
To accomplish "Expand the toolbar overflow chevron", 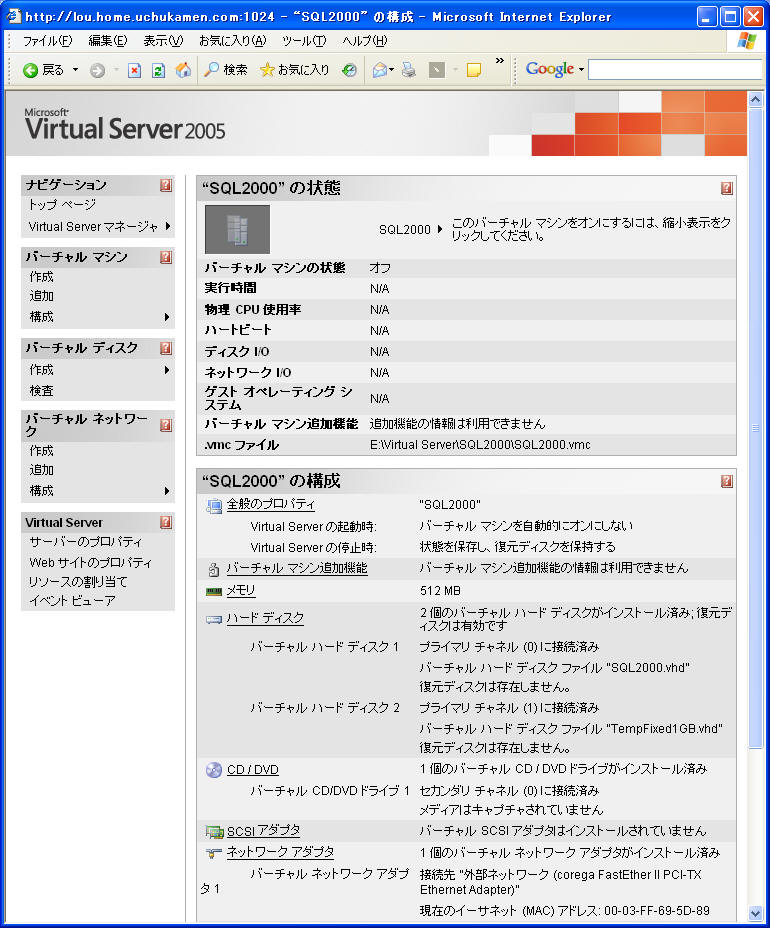I will pyautogui.click(x=500, y=60).
